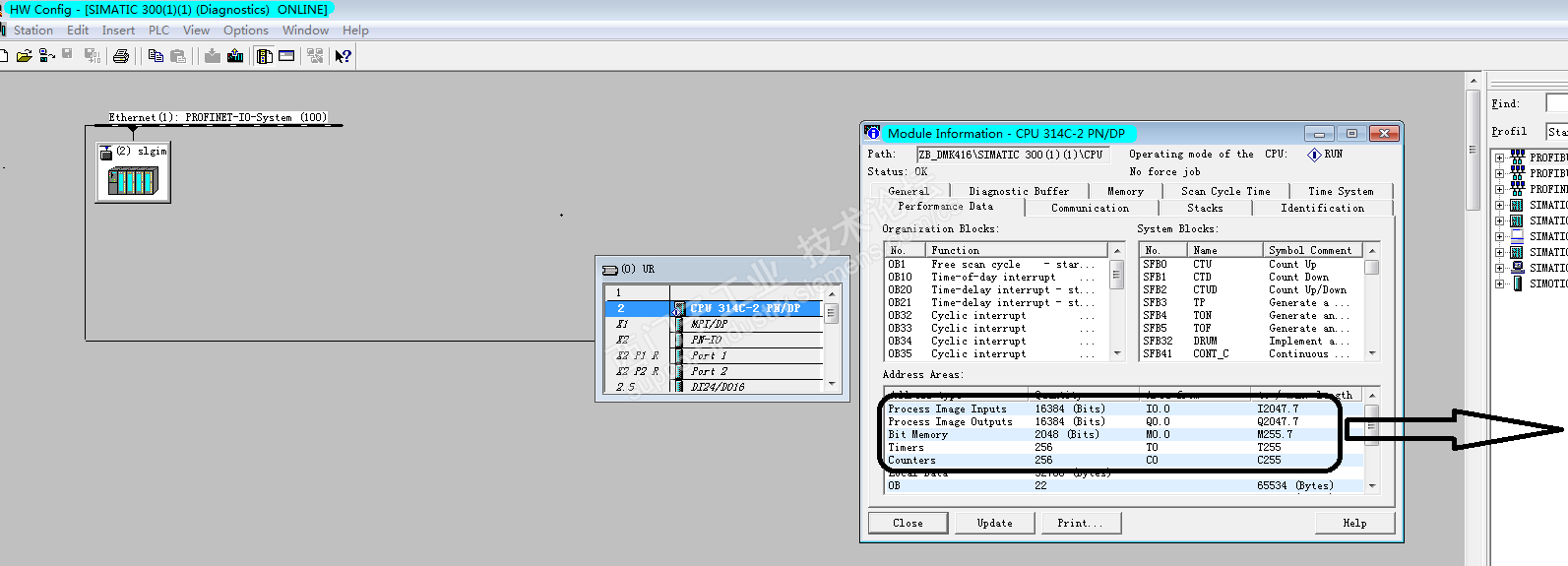The image size is (1568, 566).
Task: Click the Configure Network toolbar icon
Action: (315, 56)
